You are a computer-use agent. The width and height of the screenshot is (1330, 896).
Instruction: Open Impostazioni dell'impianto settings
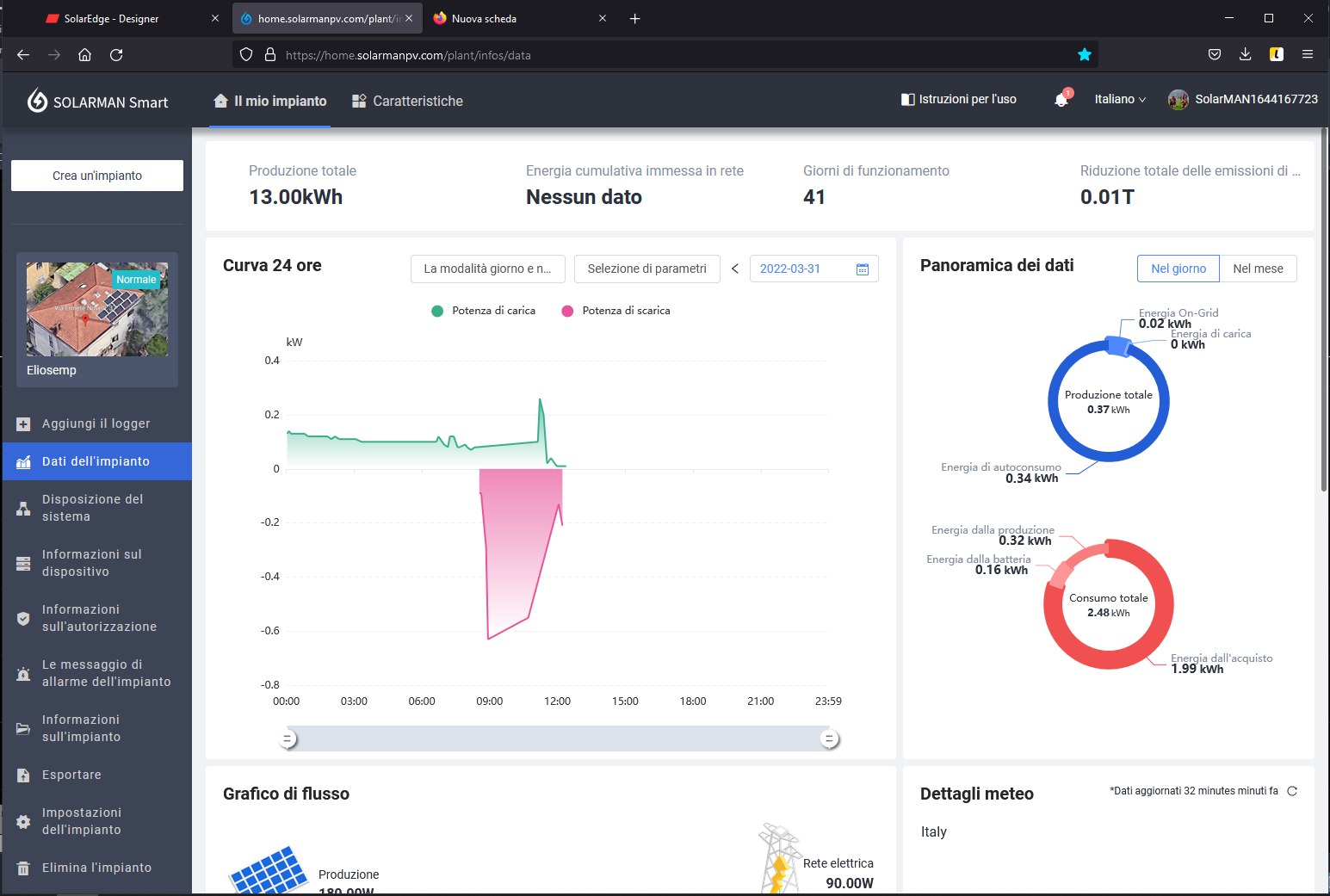81,821
